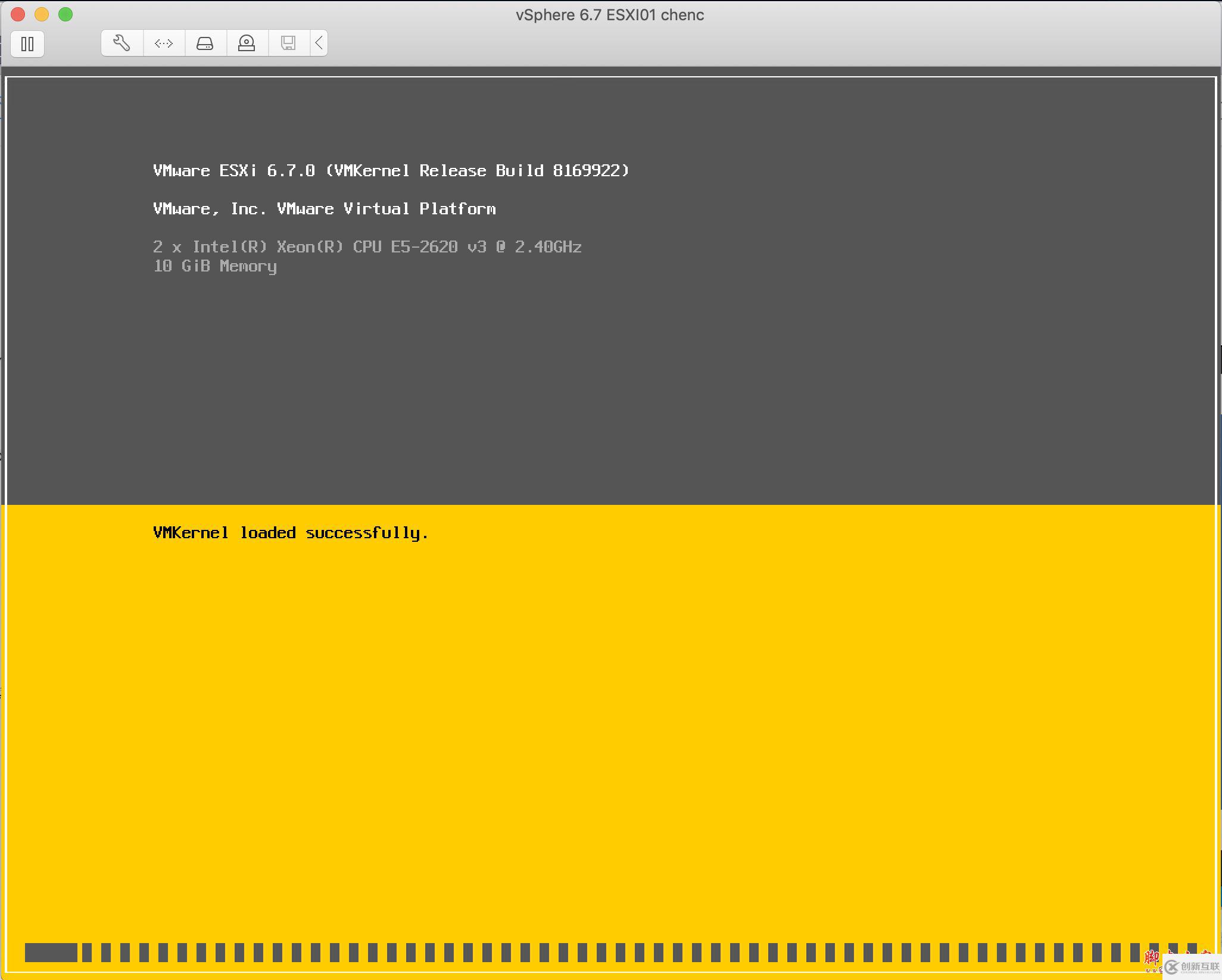This screenshot has width=1222, height=980.
Task: Toggle suspend state of the ESXi virtual machine
Action: coord(27,43)
